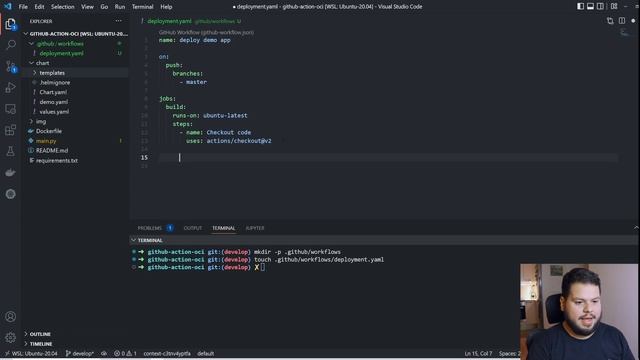Image resolution: width=640 pixels, height=360 pixels.
Task: Open Customize Layout icon
Action: coord(614,7)
